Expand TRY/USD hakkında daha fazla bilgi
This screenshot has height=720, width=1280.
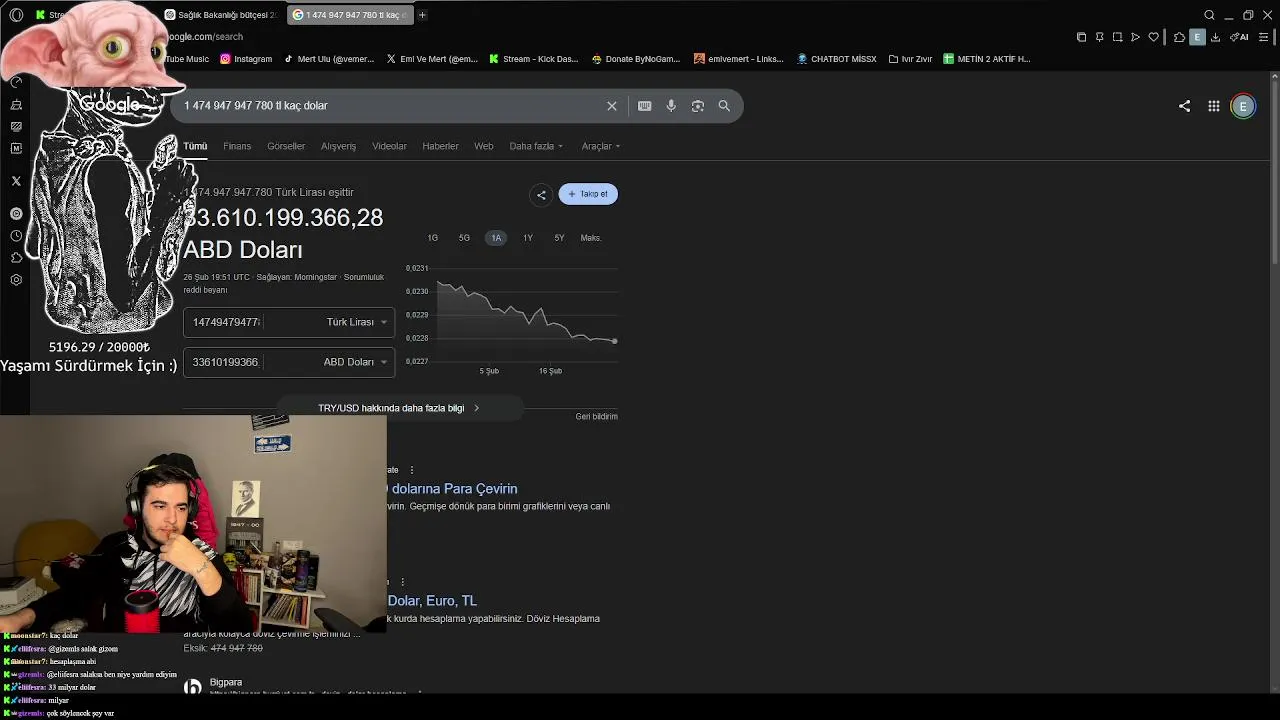(399, 408)
